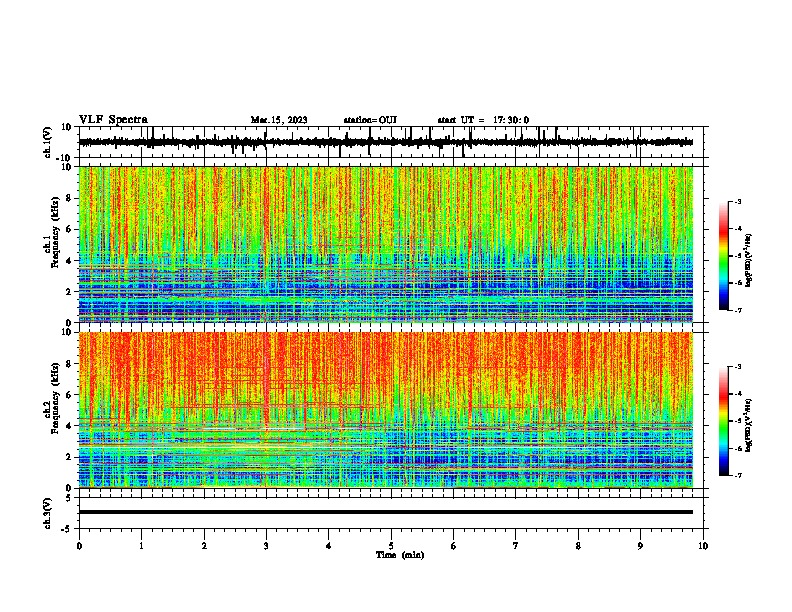Click the "ch.3(V)" axis label
The image size is (792, 612).
(x=48, y=513)
